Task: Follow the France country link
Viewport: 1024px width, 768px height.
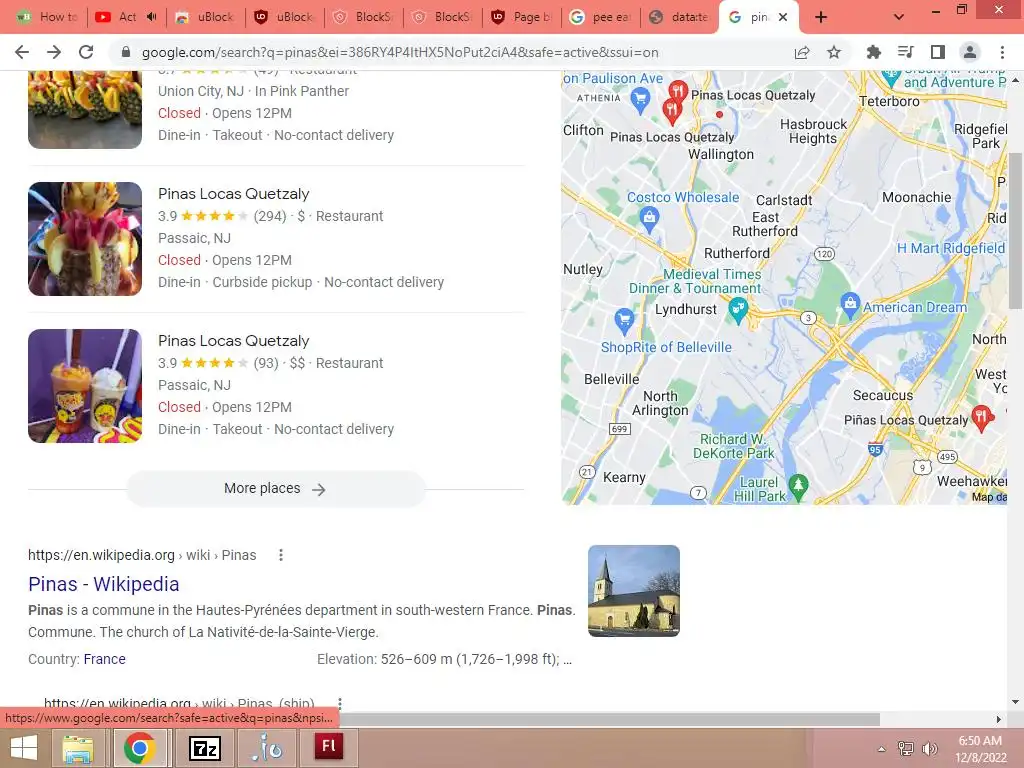Action: (104, 659)
